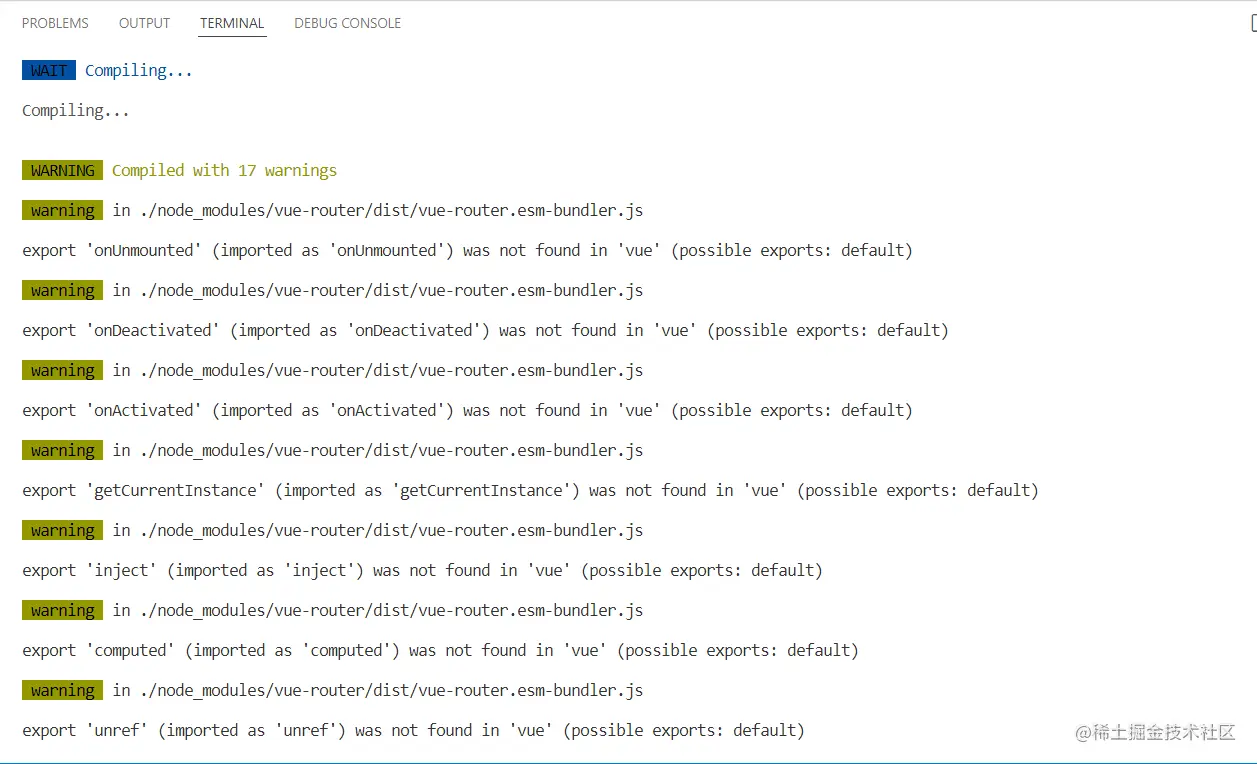Select the export 'inject' not found message
Viewport: 1257px width, 764px height.
coord(422,570)
